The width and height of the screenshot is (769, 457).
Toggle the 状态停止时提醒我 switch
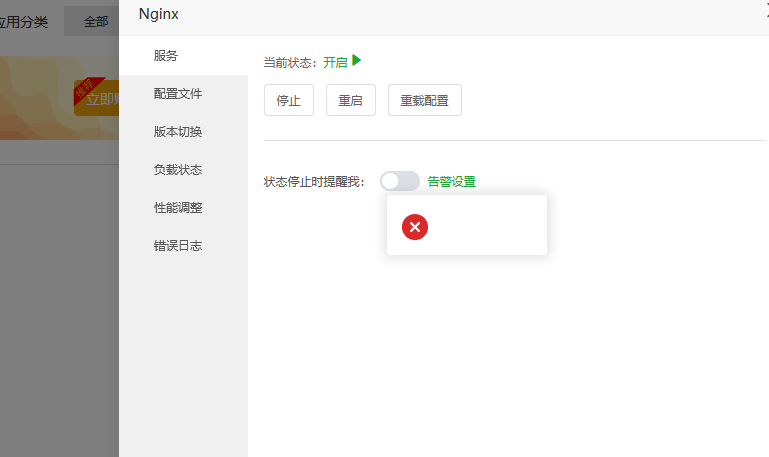tap(400, 181)
